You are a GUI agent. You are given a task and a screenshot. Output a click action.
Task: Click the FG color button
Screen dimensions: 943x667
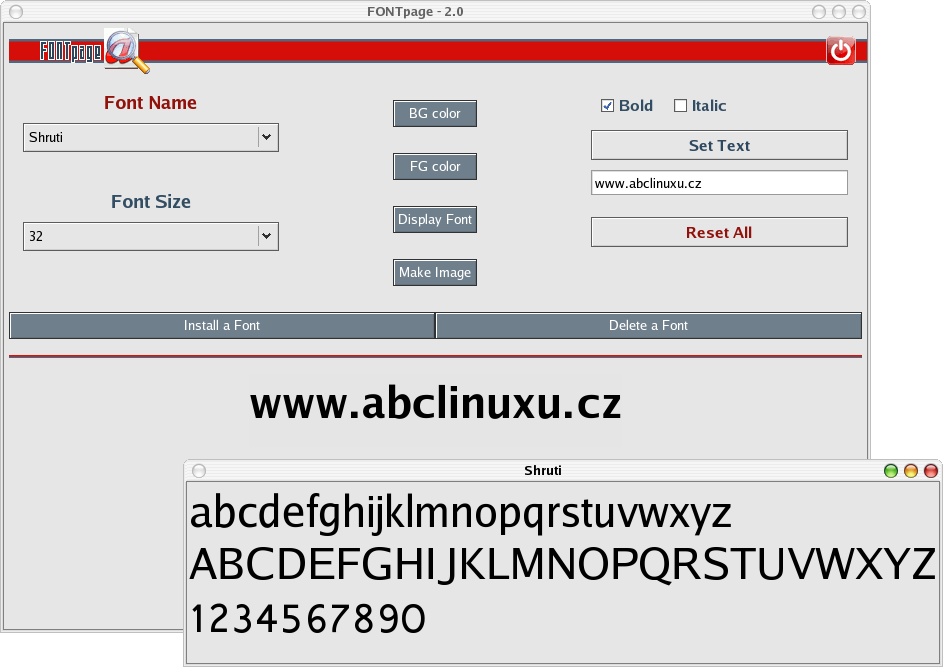point(435,167)
